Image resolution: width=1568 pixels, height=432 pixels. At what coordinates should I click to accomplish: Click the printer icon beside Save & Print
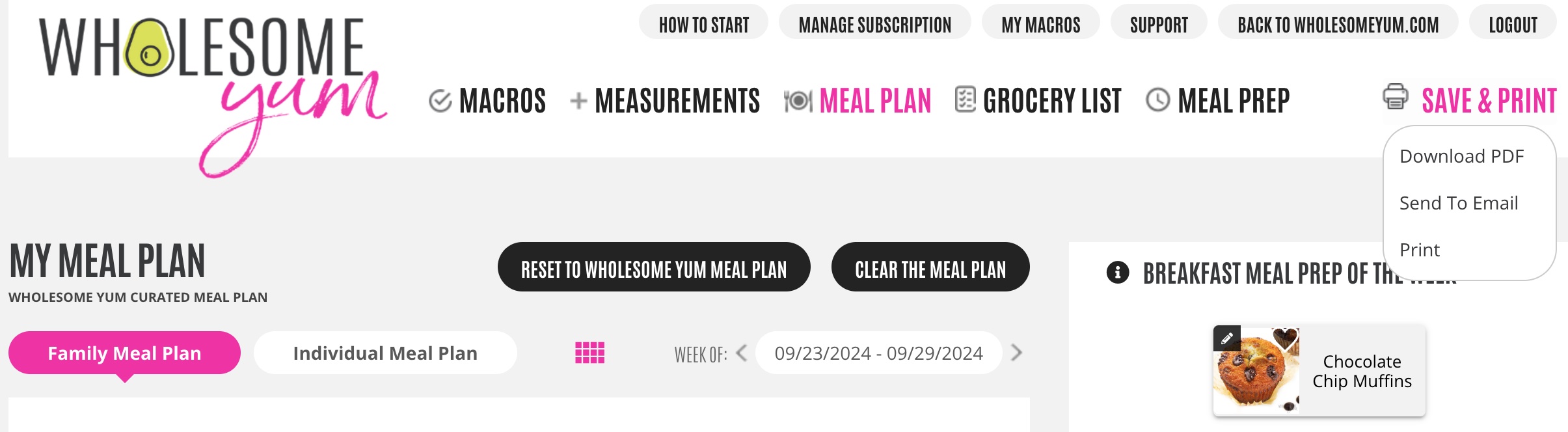(x=1396, y=97)
